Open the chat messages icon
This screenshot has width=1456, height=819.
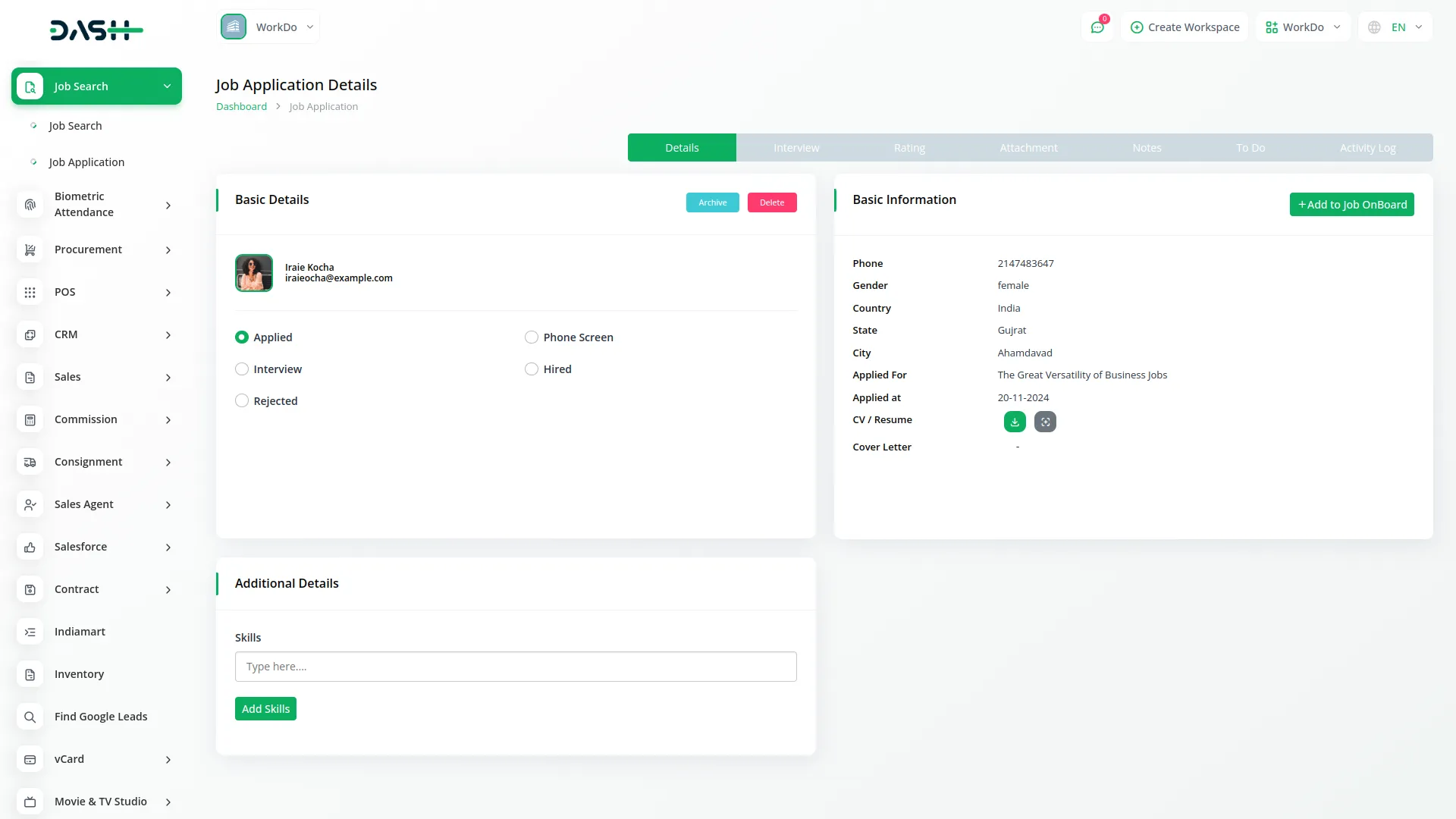(x=1097, y=27)
